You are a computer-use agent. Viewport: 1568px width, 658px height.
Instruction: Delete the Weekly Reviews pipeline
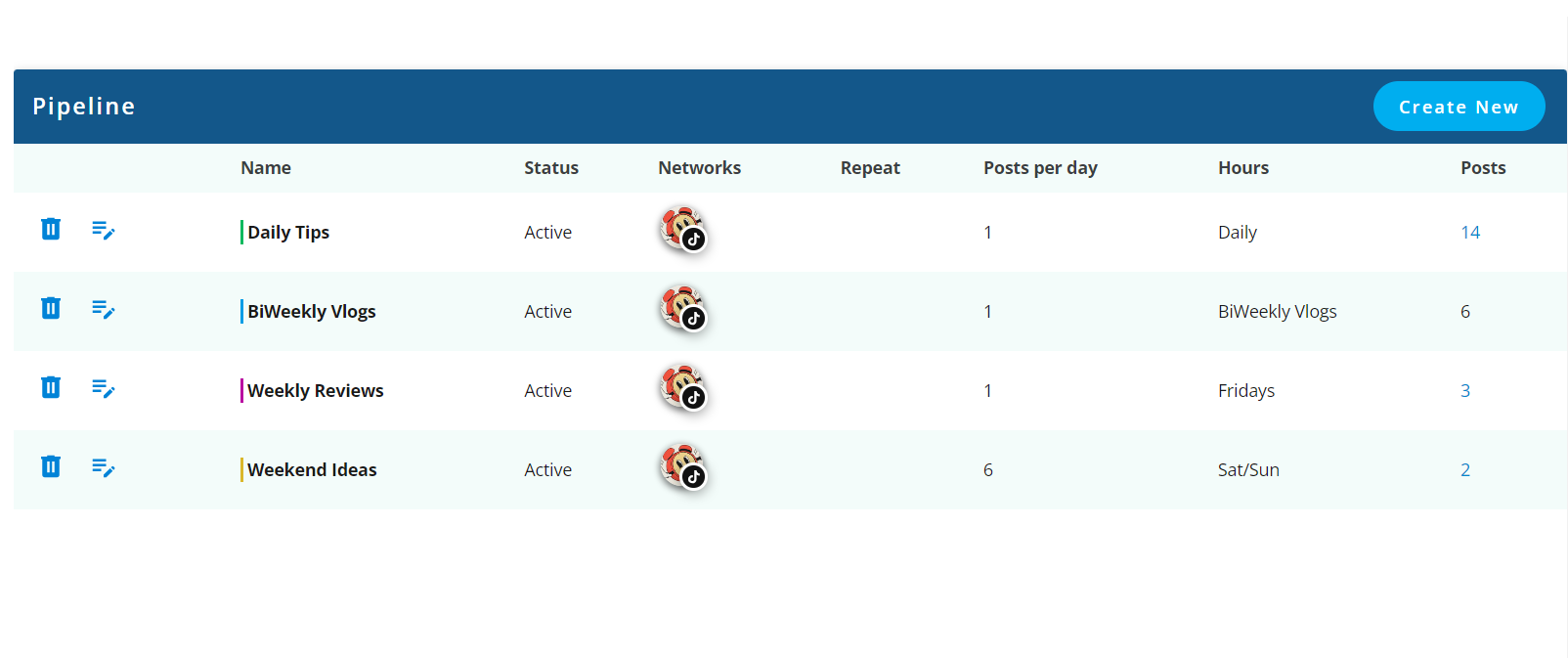click(x=51, y=387)
